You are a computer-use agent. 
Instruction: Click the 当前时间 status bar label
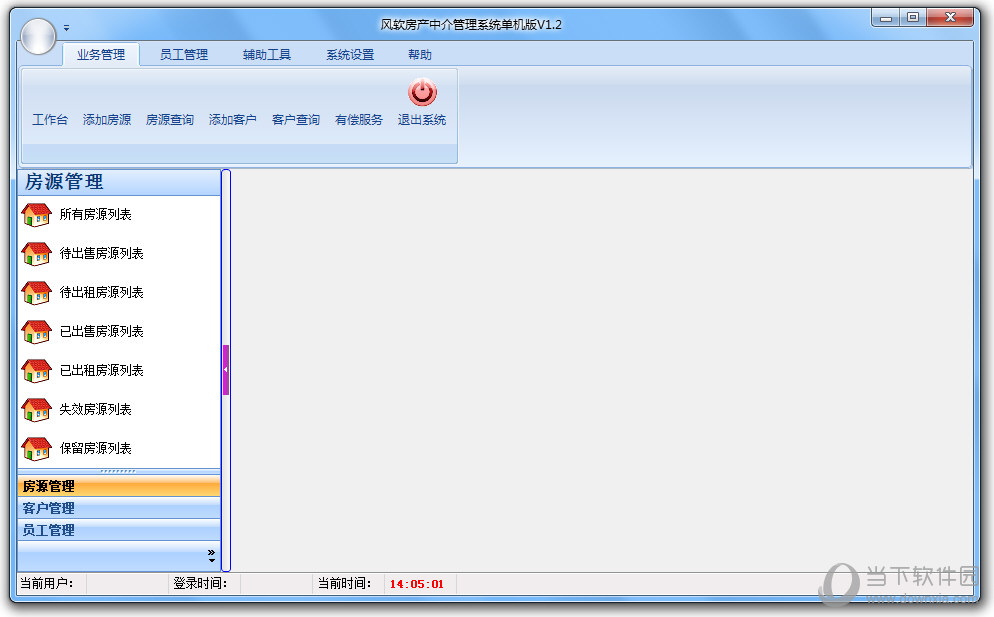[x=344, y=583]
